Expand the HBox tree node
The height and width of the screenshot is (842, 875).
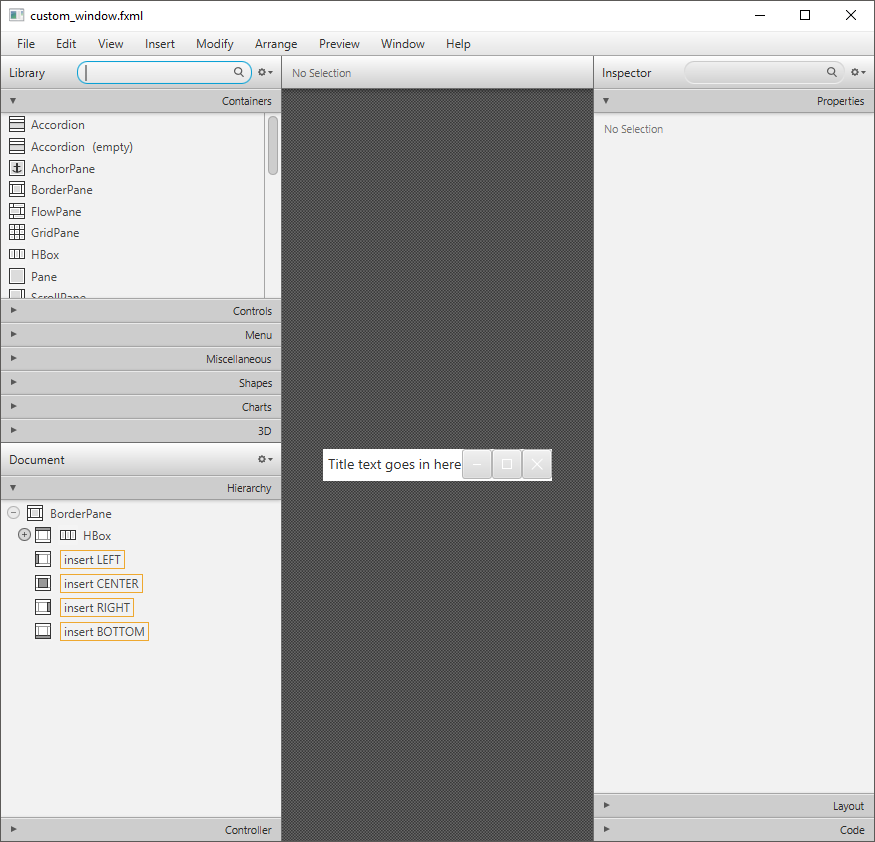tap(24, 535)
